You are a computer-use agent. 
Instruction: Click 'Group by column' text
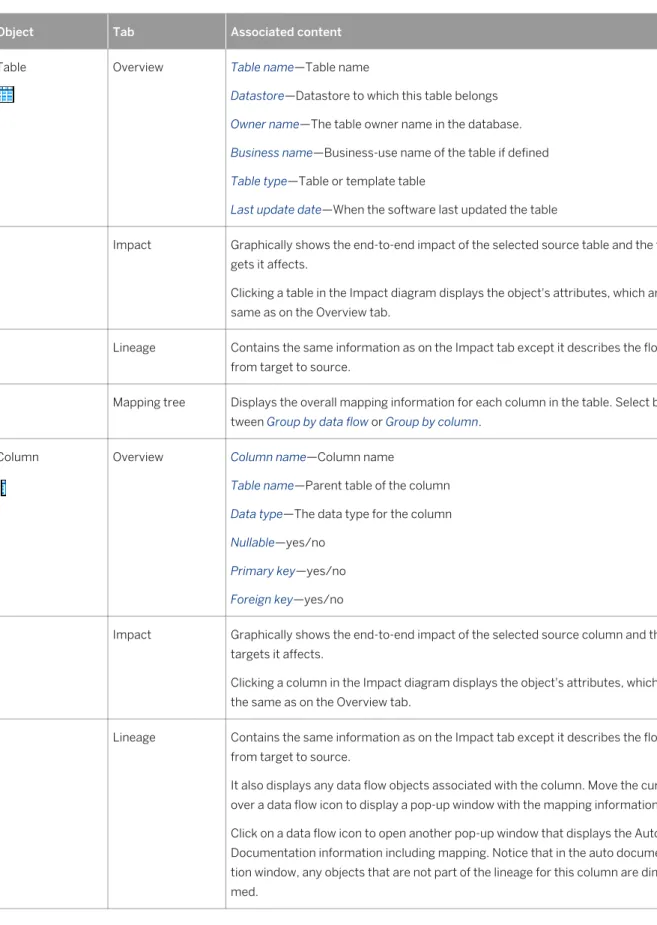432,422
